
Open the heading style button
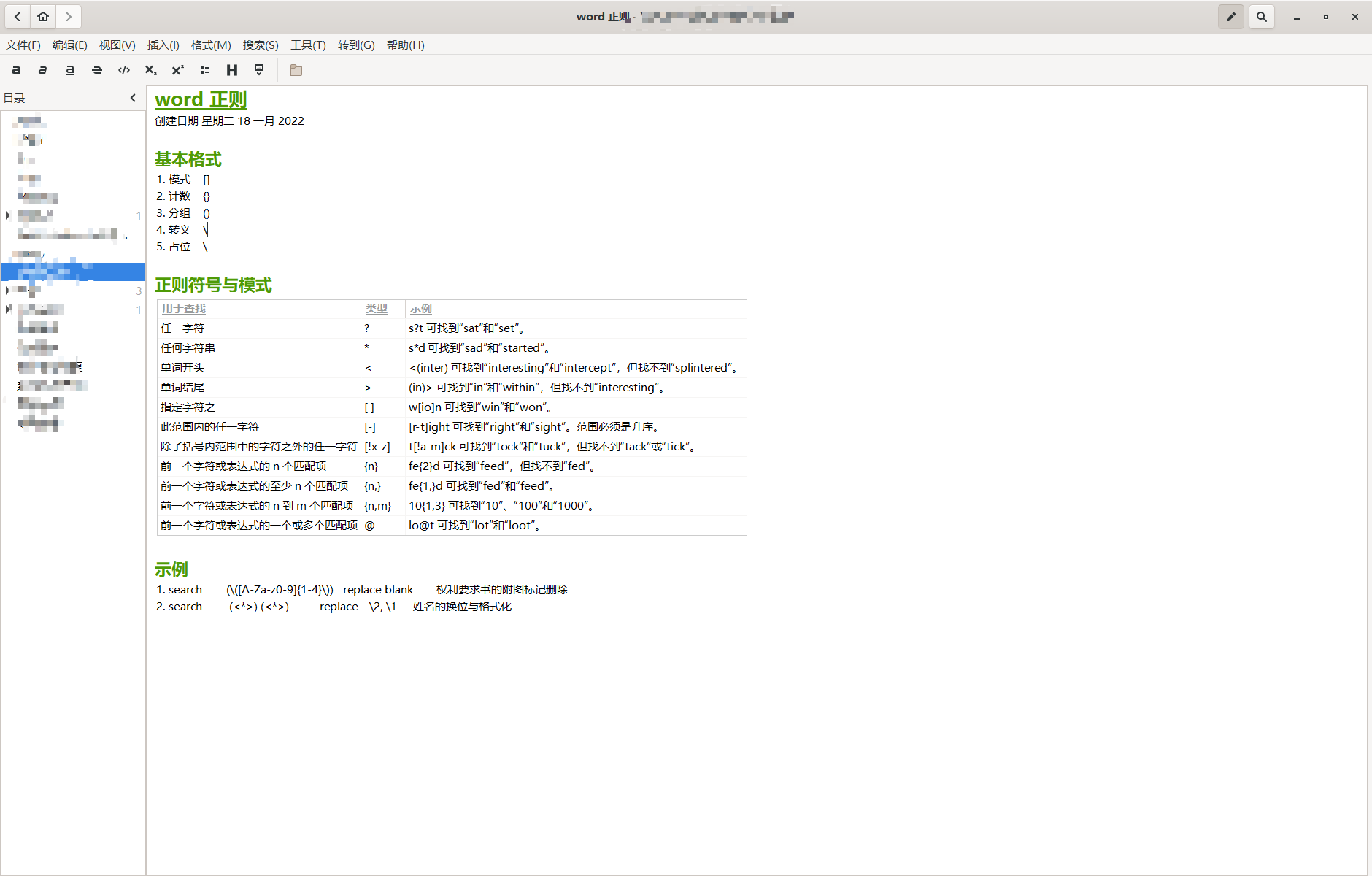[232, 70]
